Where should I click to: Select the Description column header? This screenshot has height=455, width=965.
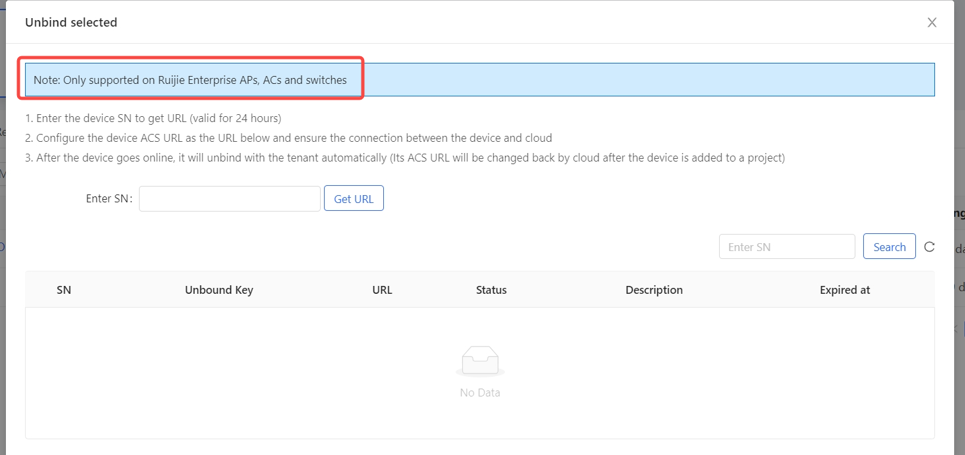654,290
